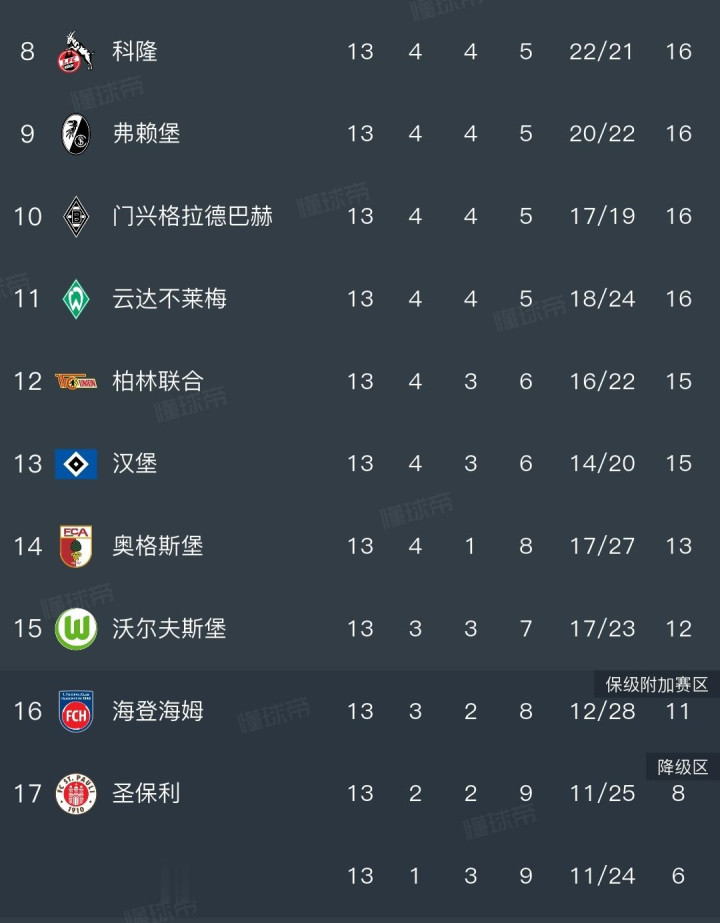Click the 柏林联合 Union badge
Image resolution: width=720 pixels, height=923 pixels.
click(76, 381)
